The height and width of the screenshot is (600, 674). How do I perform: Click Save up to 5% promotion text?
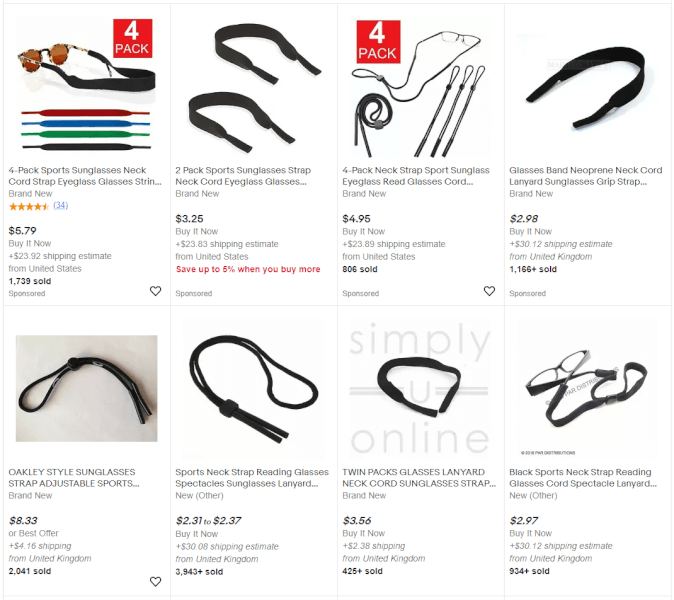tap(248, 269)
